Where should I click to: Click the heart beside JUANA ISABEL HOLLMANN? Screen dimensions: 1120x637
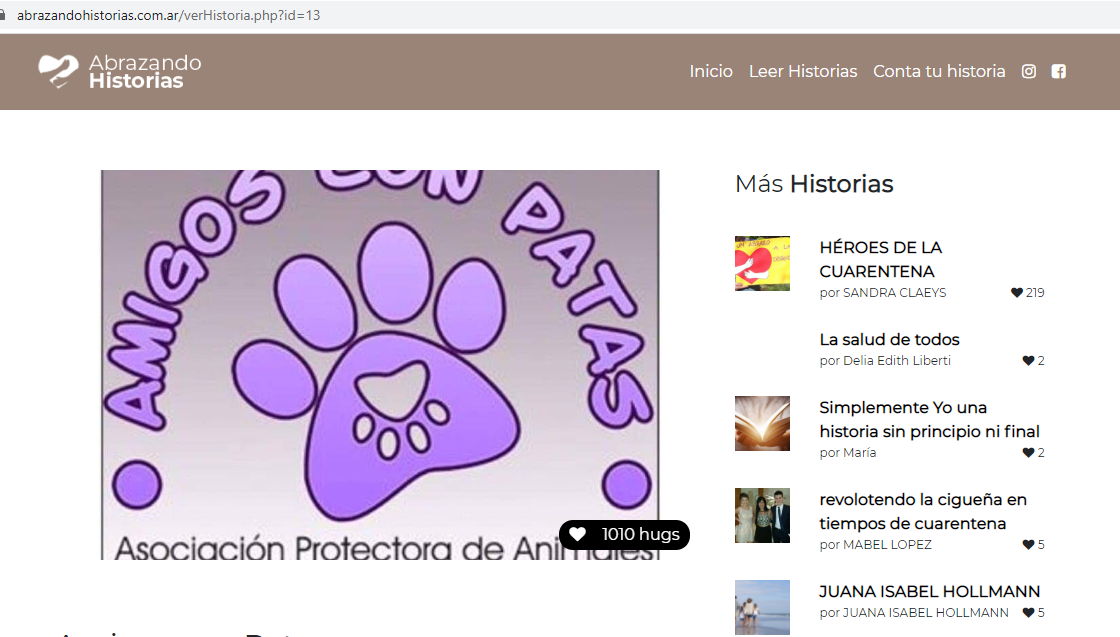(1027, 612)
